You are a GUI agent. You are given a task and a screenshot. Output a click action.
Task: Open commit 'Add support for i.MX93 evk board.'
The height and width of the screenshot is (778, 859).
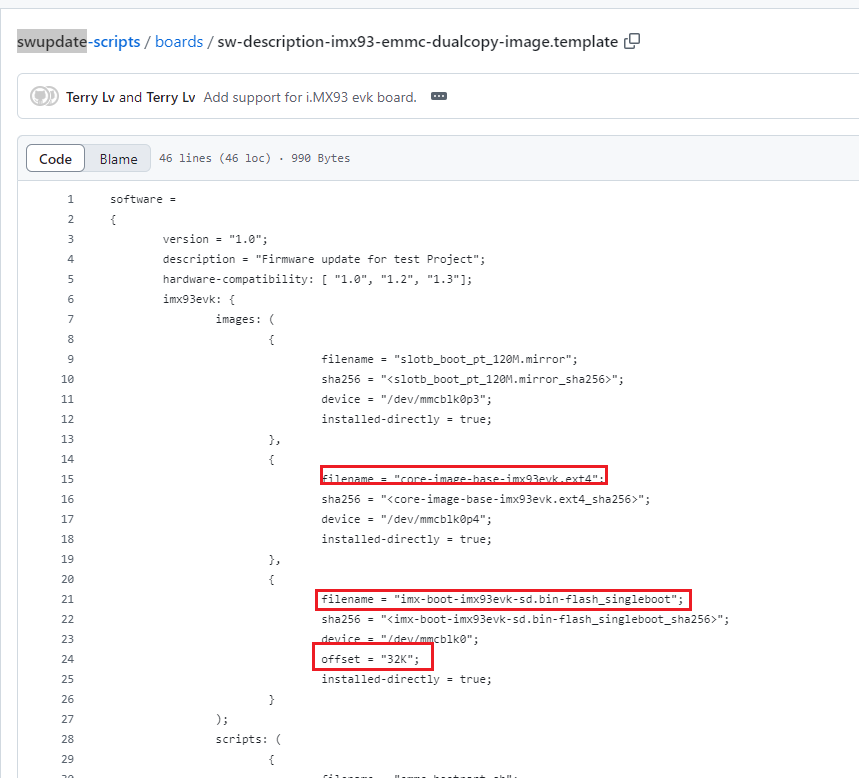coord(310,97)
